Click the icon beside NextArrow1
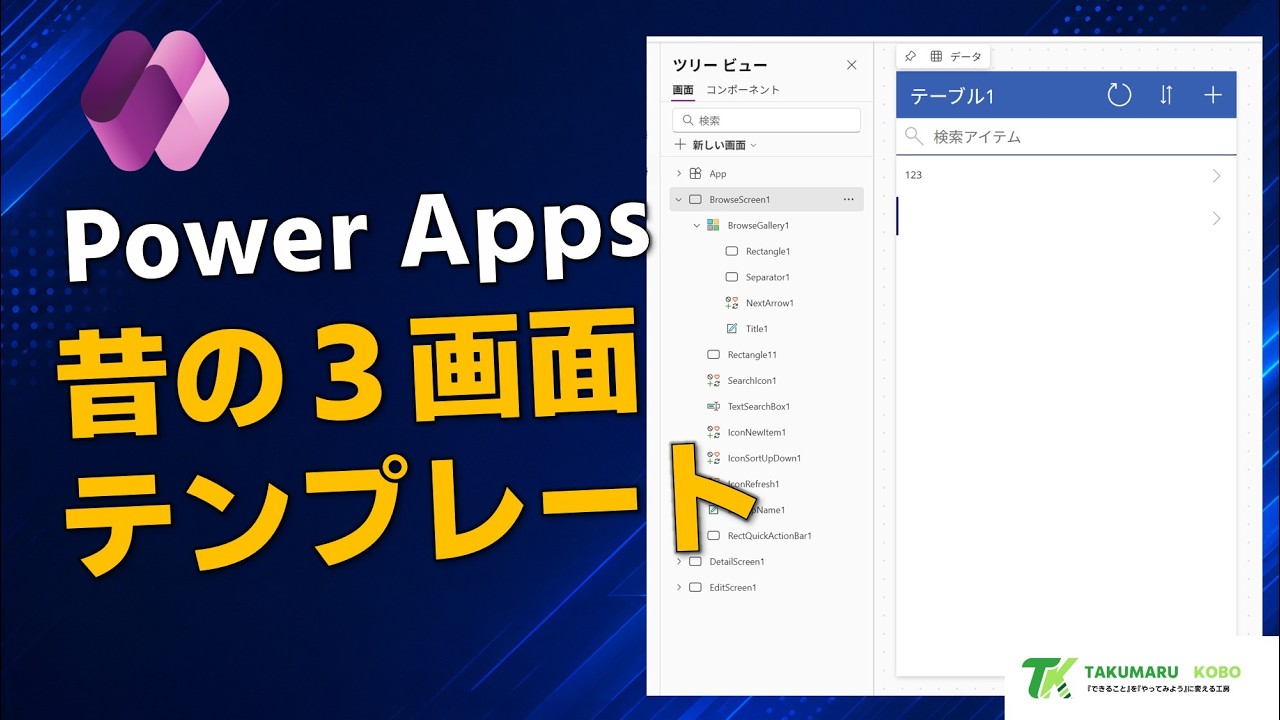Screen dimensions: 1280x720 point(732,303)
